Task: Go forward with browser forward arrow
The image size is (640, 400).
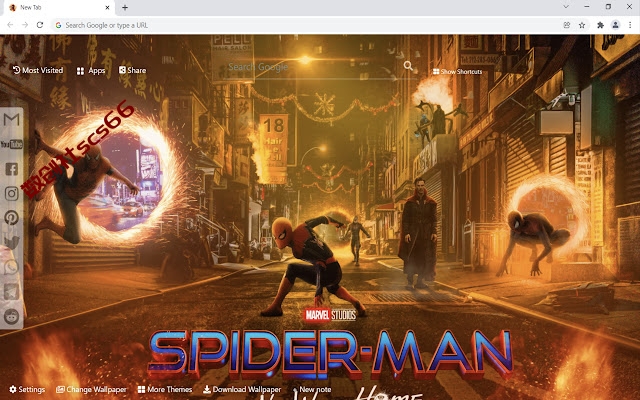Action: (x=25, y=25)
